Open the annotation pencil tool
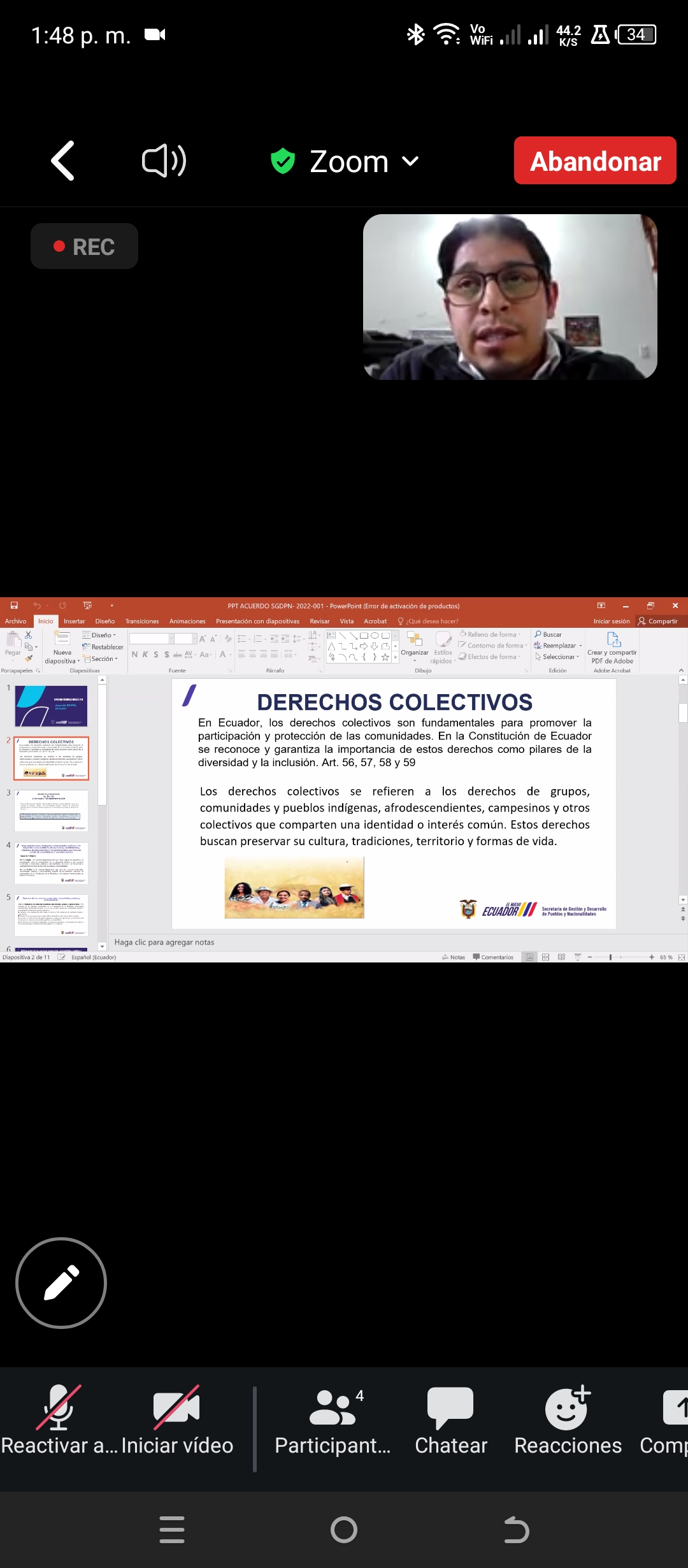Viewport: 688px width, 1568px height. point(61,1282)
